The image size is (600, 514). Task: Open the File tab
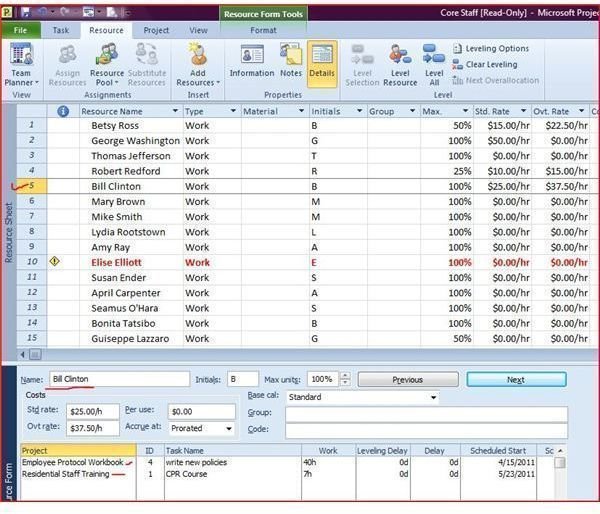coord(21,30)
